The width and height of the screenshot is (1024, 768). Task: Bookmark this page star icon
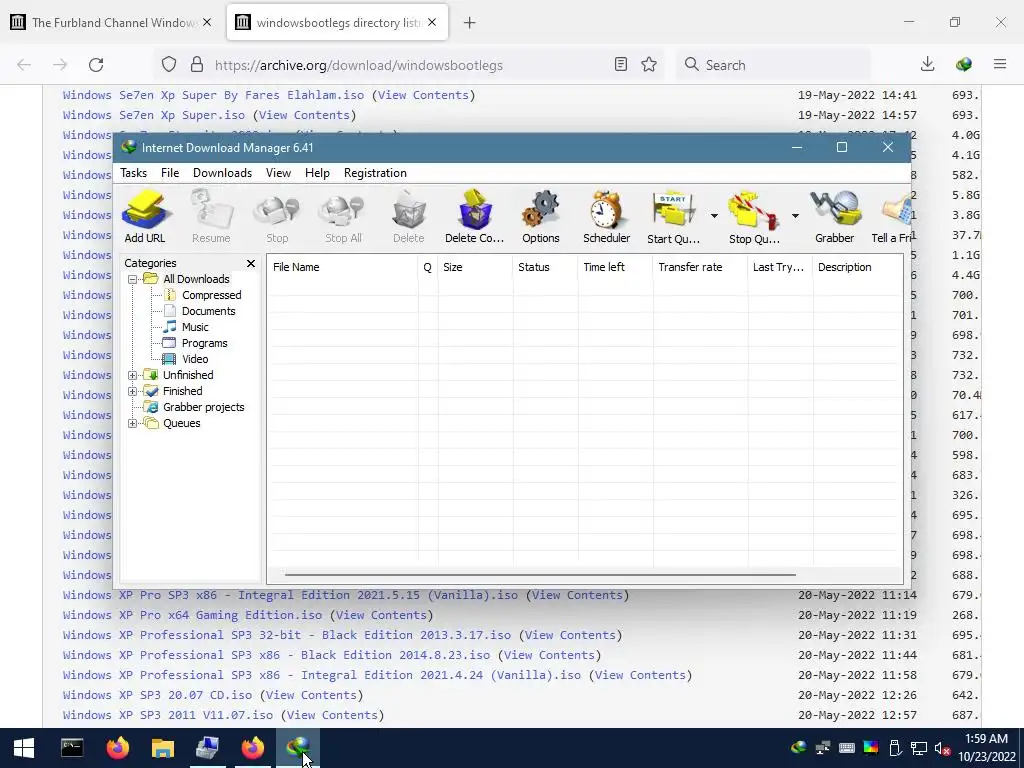(648, 64)
